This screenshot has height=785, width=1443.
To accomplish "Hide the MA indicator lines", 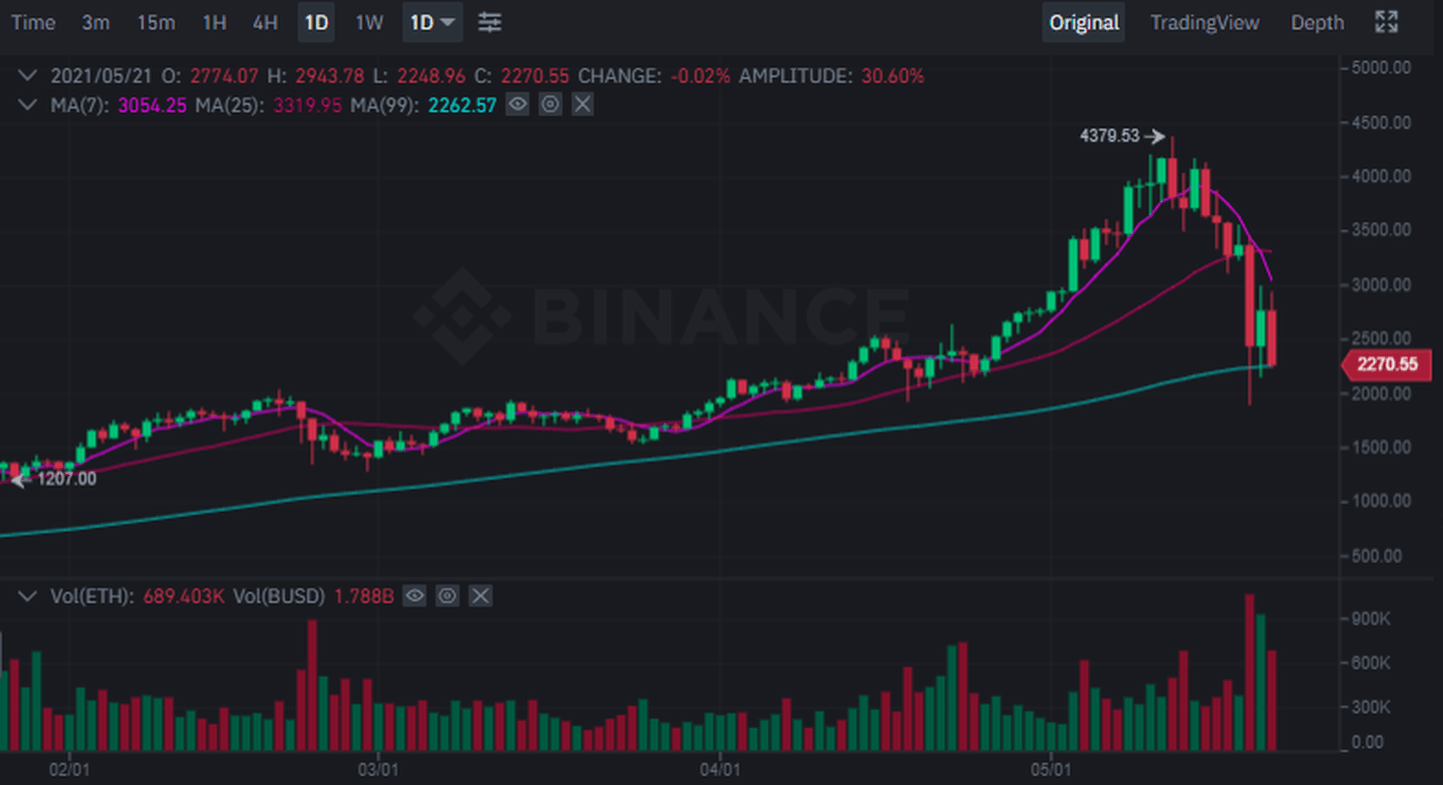I will tap(517, 104).
